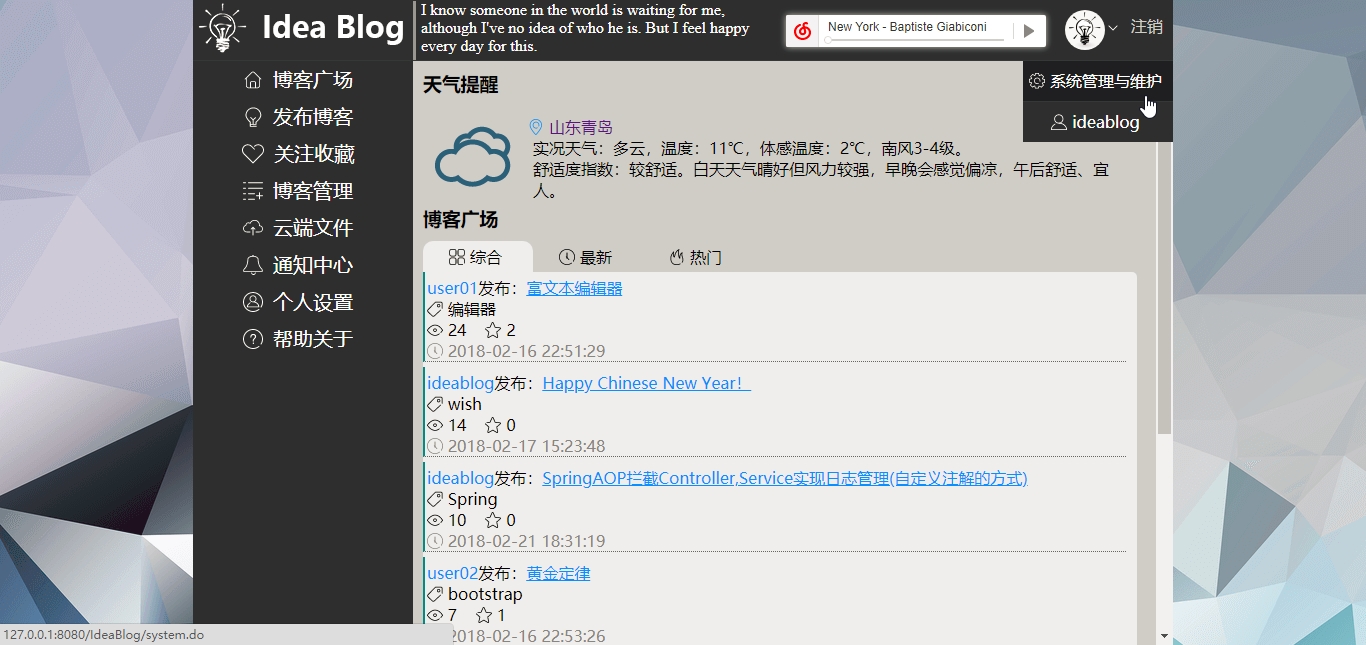Open 个人设置 in the sidebar
Screen dimensions: 1366x645
coord(299,302)
